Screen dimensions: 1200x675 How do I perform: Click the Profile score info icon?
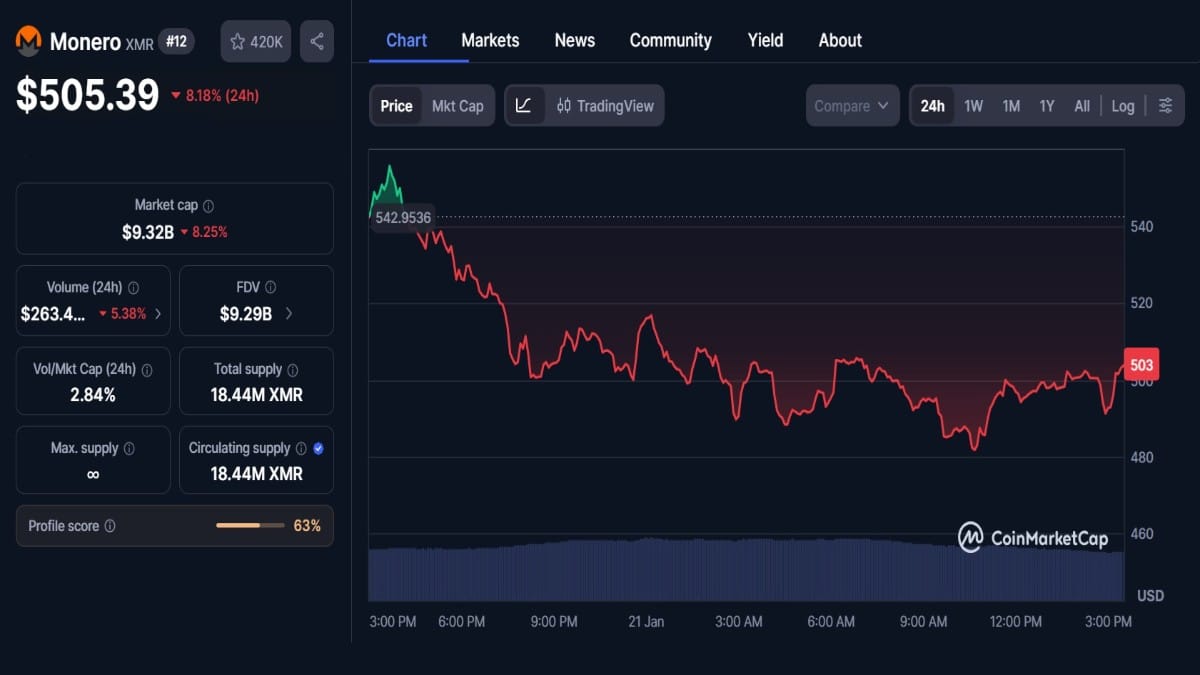pos(110,526)
